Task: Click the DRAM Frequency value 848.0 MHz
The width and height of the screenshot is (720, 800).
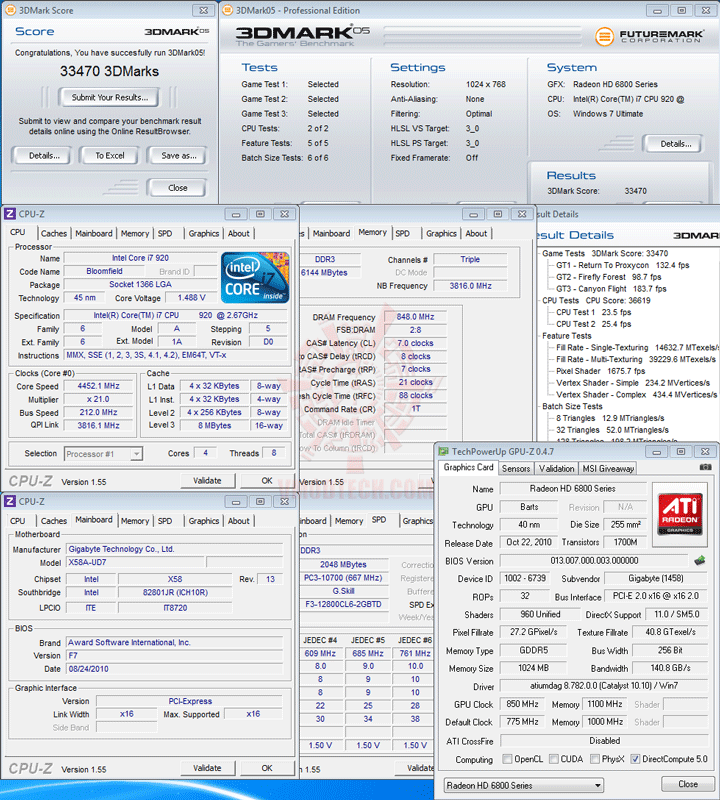Action: click(x=415, y=317)
